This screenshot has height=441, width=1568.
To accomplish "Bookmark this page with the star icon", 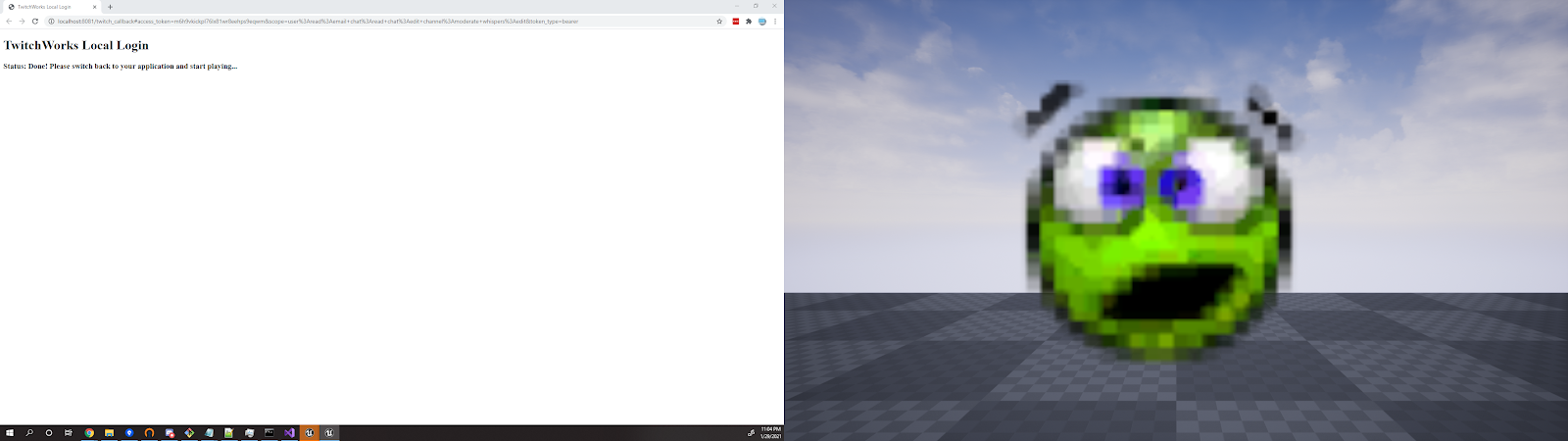I will point(719,21).
